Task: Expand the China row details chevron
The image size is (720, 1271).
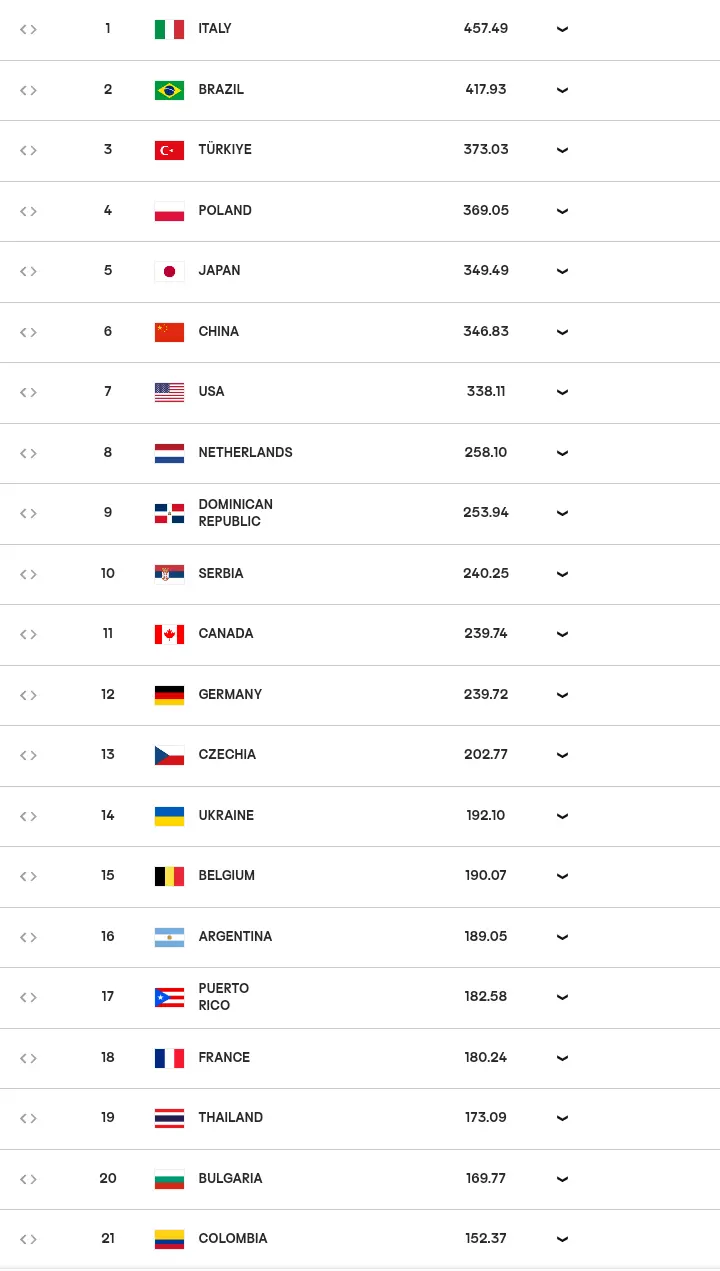Action: tap(562, 332)
